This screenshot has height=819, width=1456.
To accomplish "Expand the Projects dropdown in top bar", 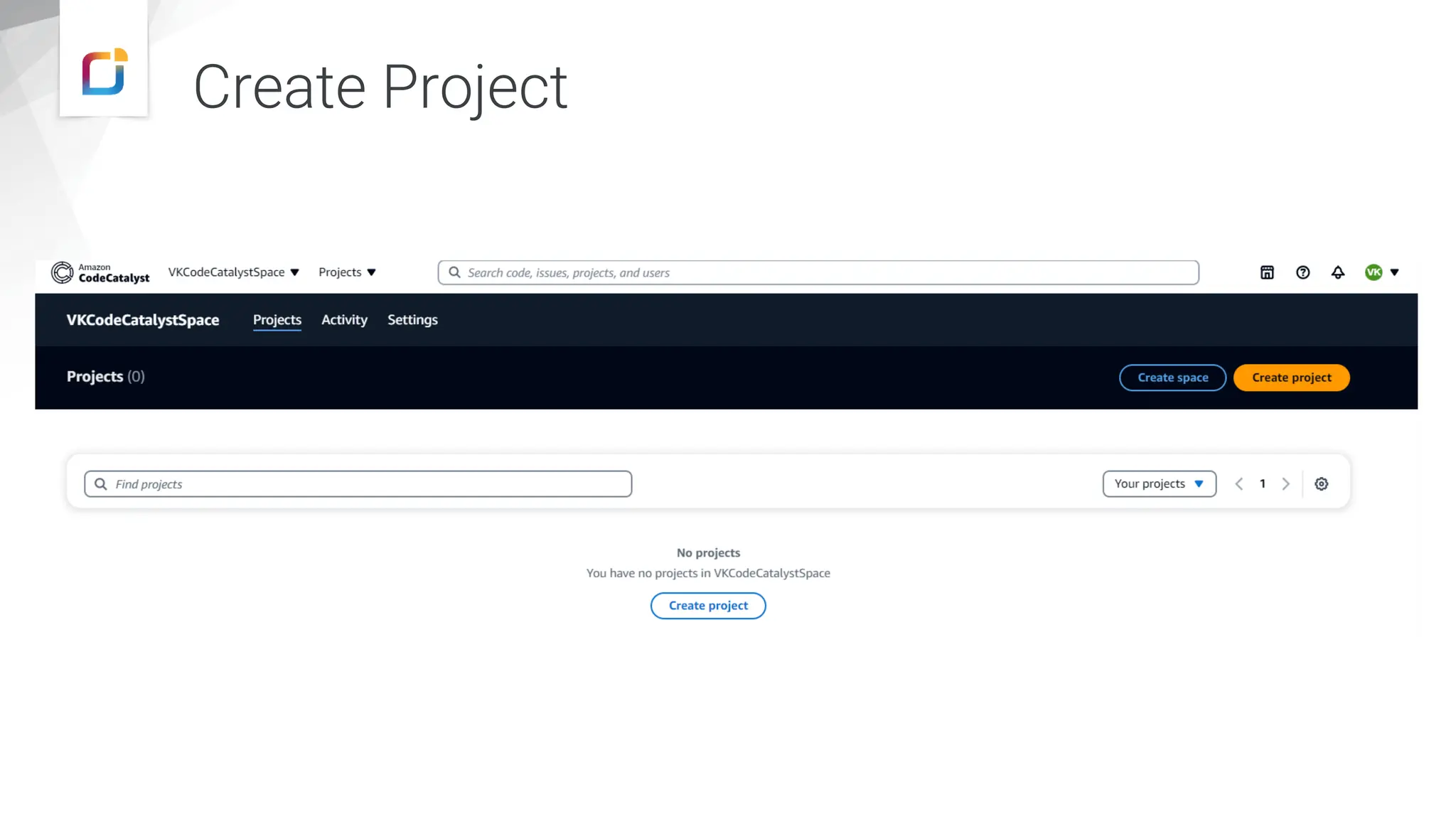I will coord(347,272).
